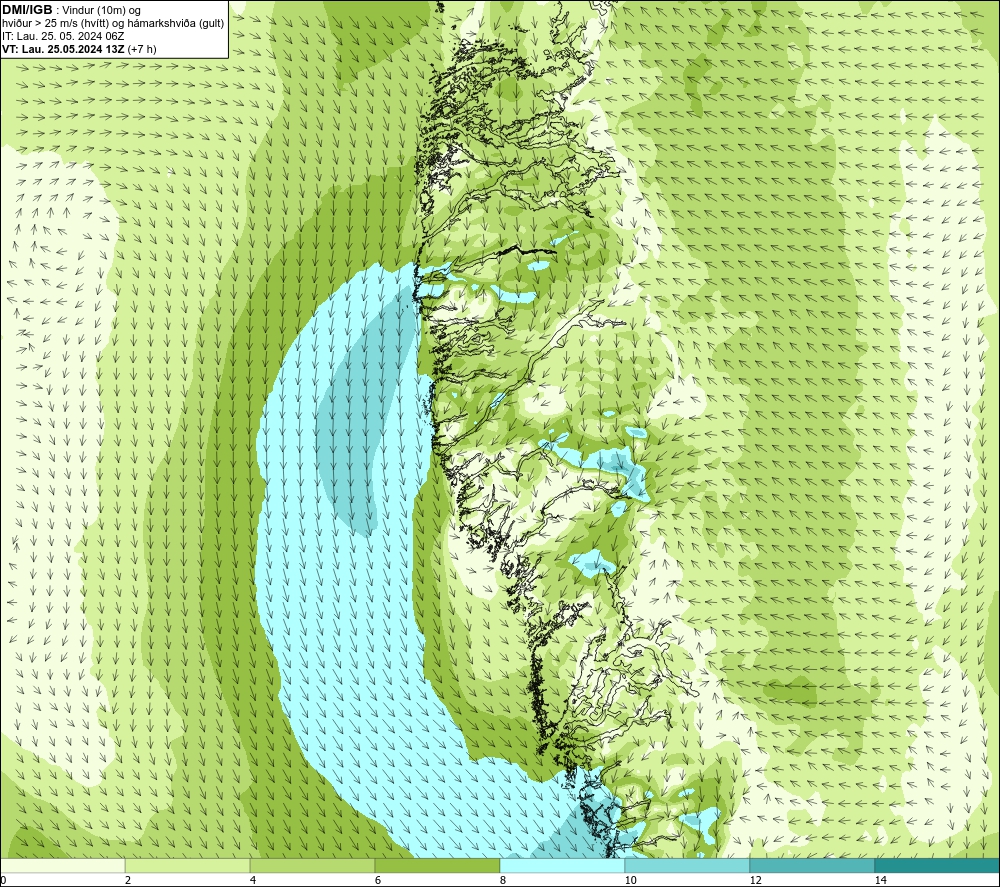This screenshot has height=887, width=1000.
Task: Click the "(+7 h)" forecast offset text
Action: coord(142,49)
